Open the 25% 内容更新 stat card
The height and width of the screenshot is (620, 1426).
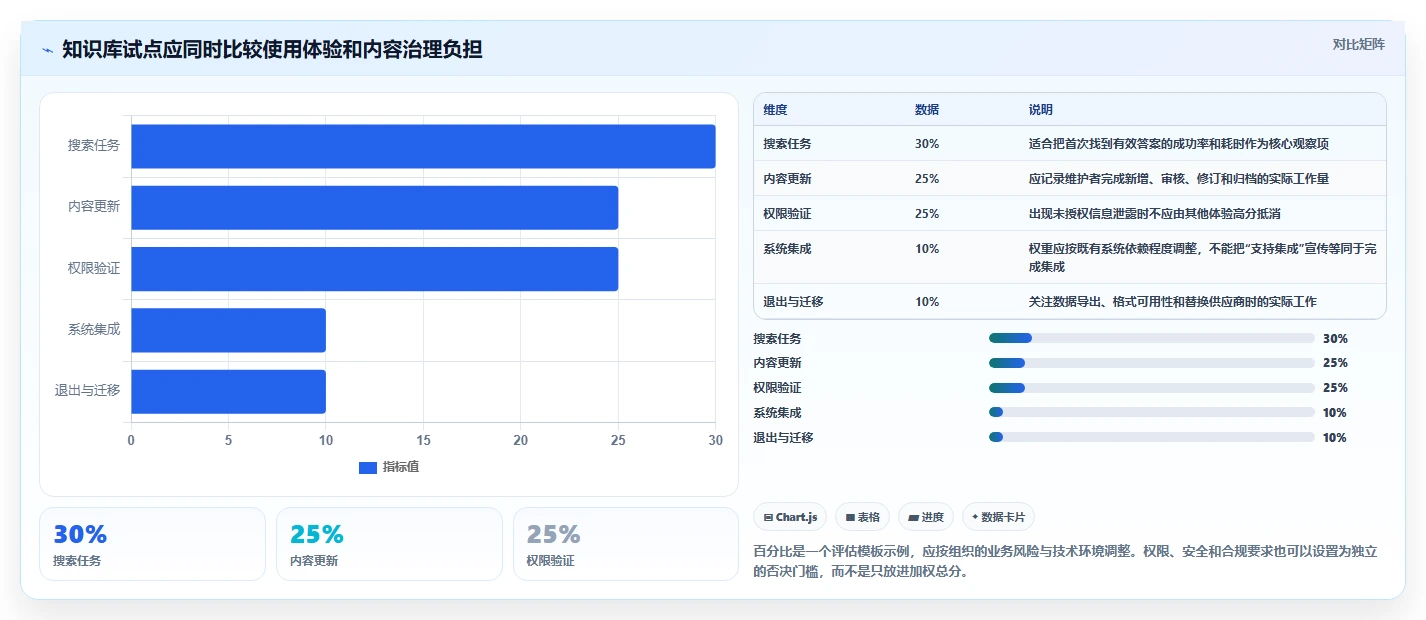[389, 544]
